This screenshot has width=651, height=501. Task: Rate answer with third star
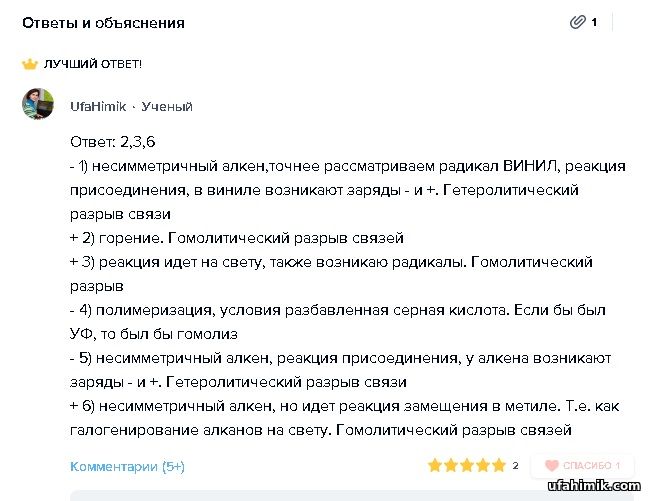click(467, 466)
